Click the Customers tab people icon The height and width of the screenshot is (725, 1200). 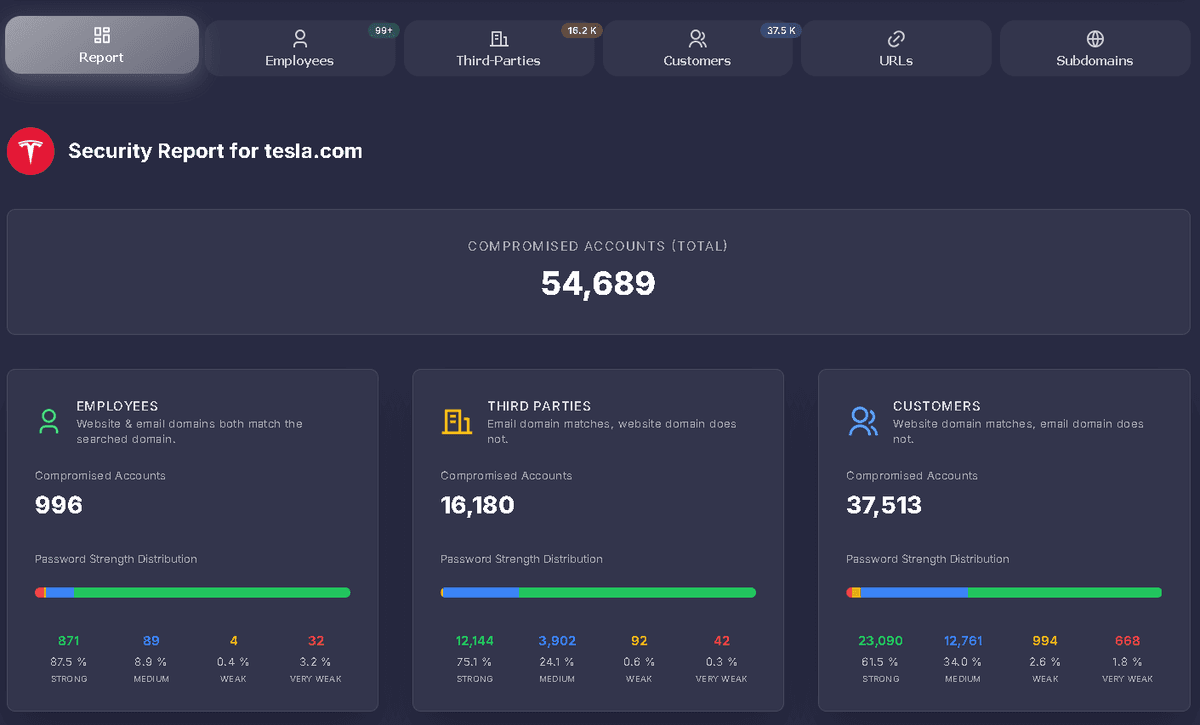point(697,39)
